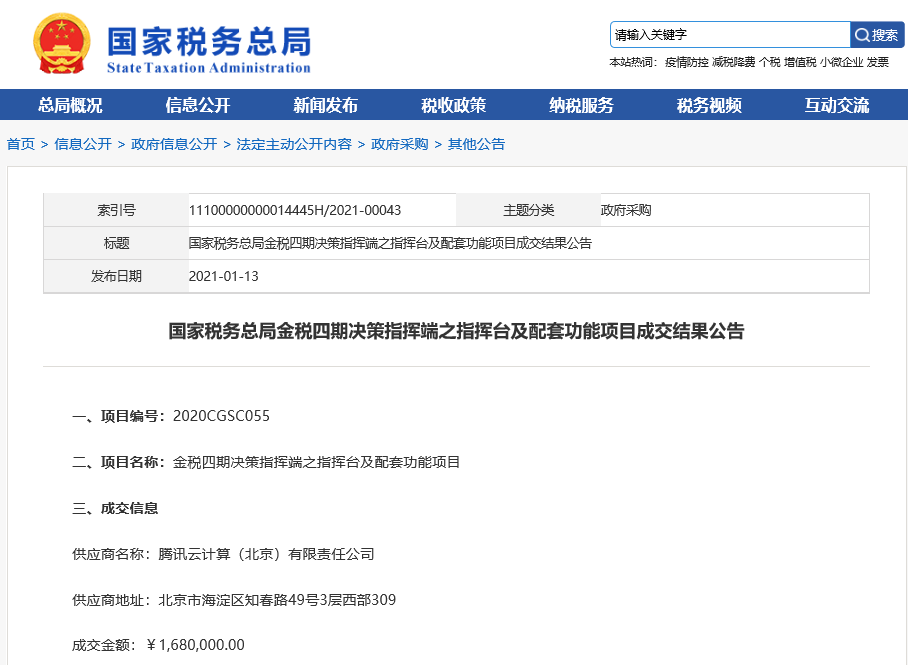This screenshot has height=665, width=908.
Task: Open the 互动交流 navigation menu
Action: 837,105
